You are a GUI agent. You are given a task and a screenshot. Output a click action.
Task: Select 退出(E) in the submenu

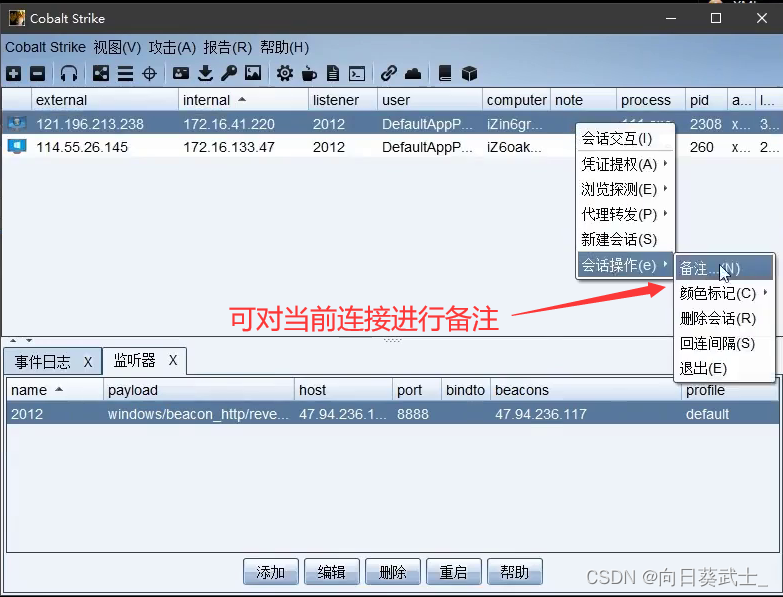point(724,368)
